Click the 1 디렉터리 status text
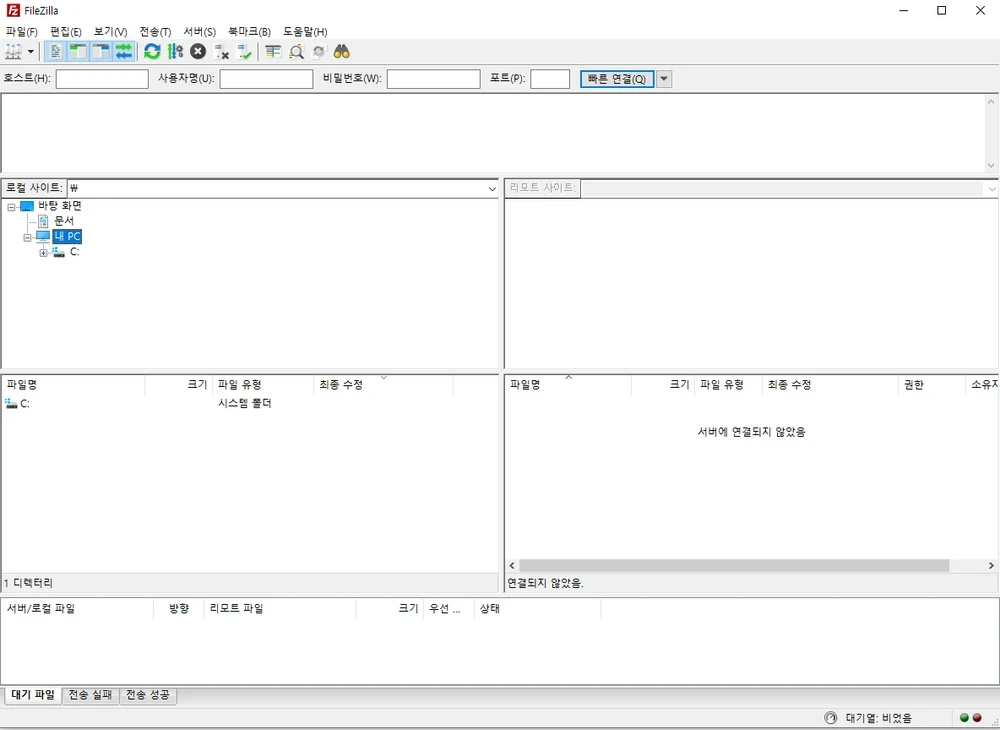This screenshot has width=1000, height=730. coord(29,583)
